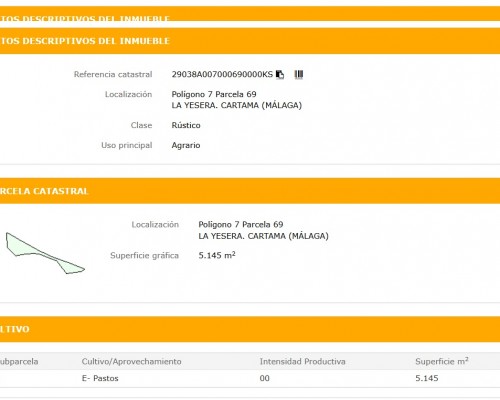Click the Rústico class value
This screenshot has height=400, width=500.
pyautogui.click(x=186, y=125)
